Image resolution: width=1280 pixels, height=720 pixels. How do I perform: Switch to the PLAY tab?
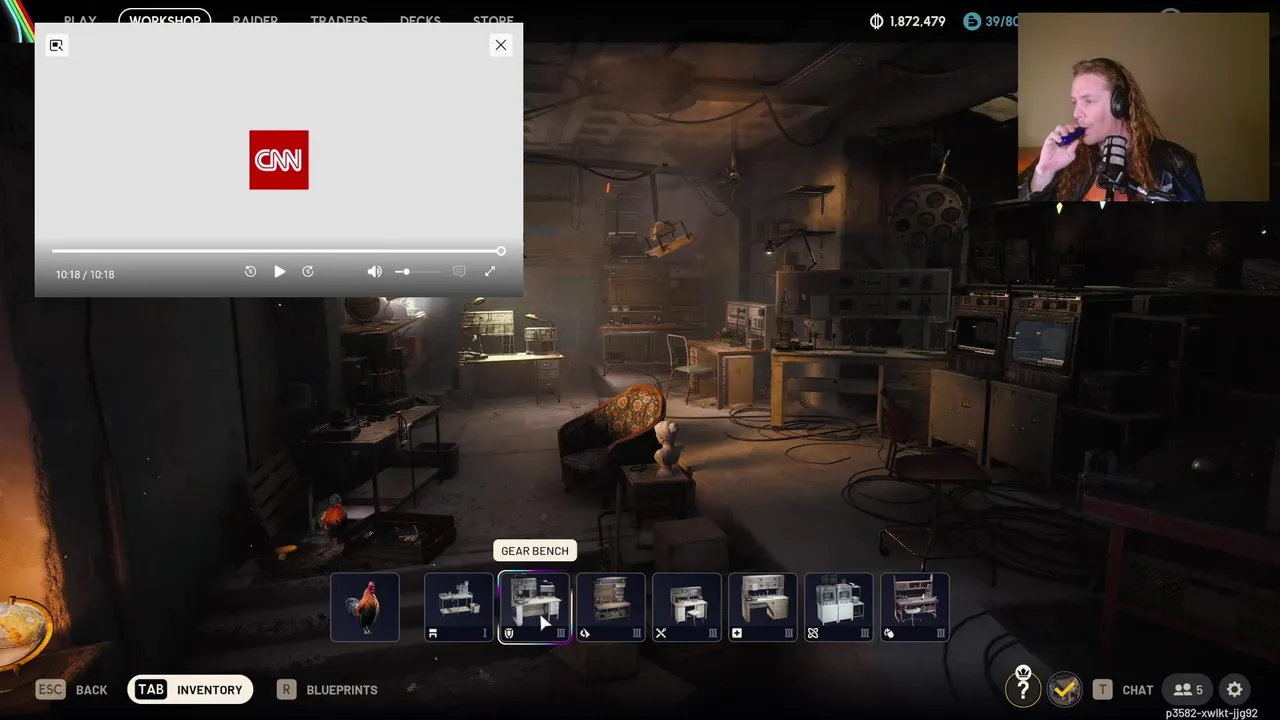pyautogui.click(x=80, y=21)
